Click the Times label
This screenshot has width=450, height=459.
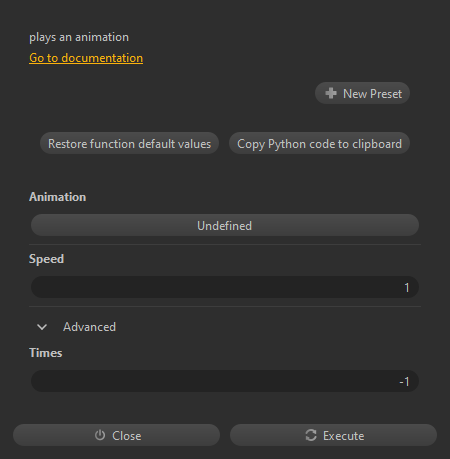tap(46, 353)
